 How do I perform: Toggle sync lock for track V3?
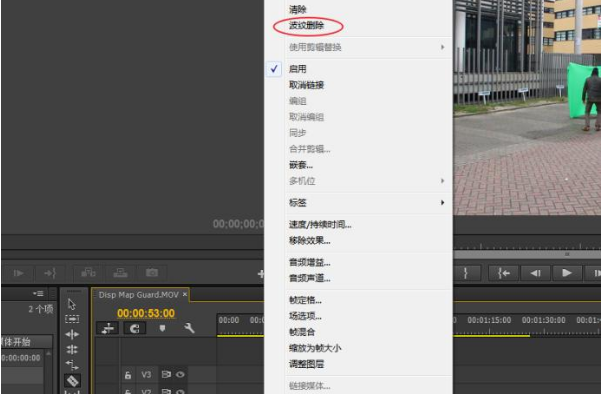(x=166, y=374)
